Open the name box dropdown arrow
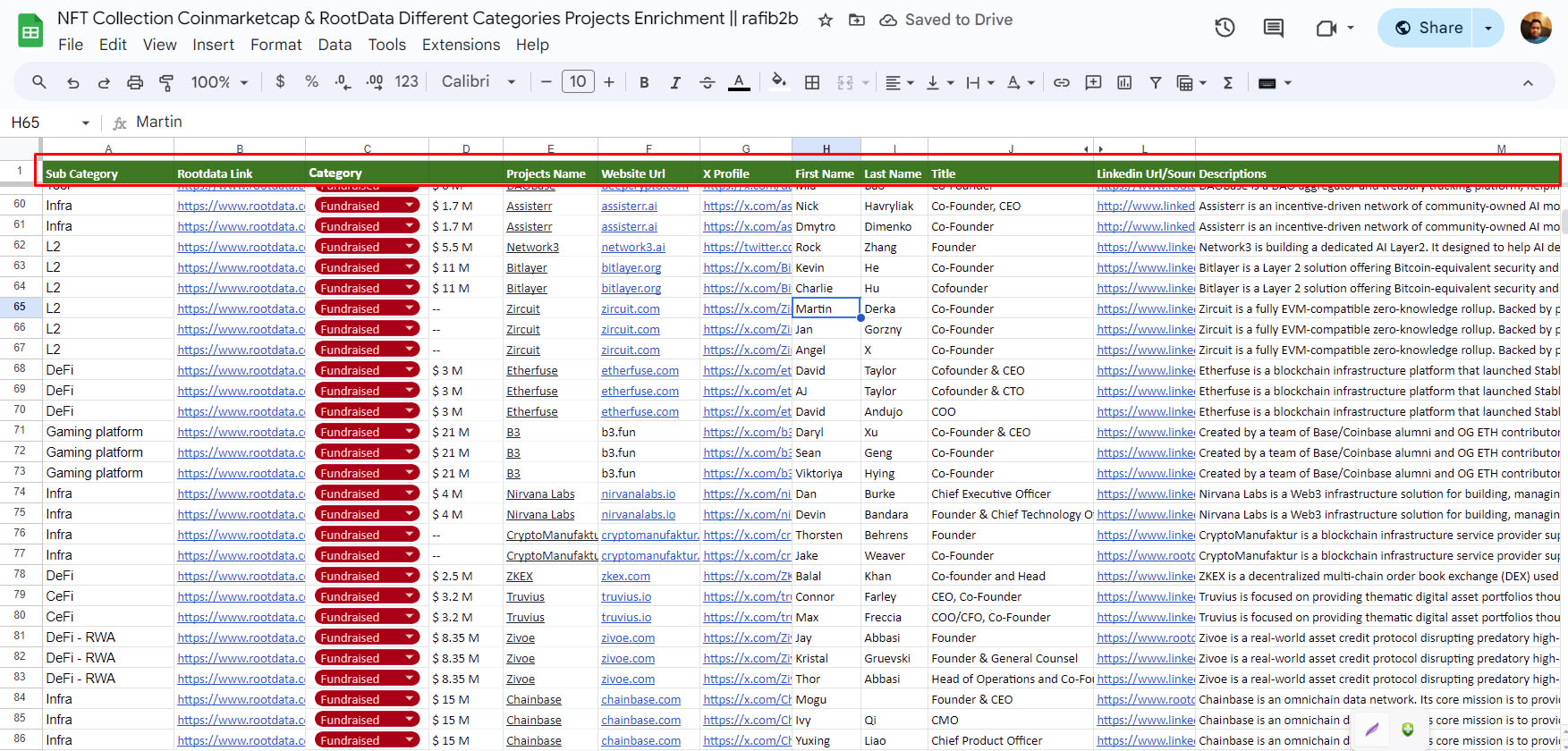Viewport: 1568px width, 751px height. pyautogui.click(x=85, y=122)
